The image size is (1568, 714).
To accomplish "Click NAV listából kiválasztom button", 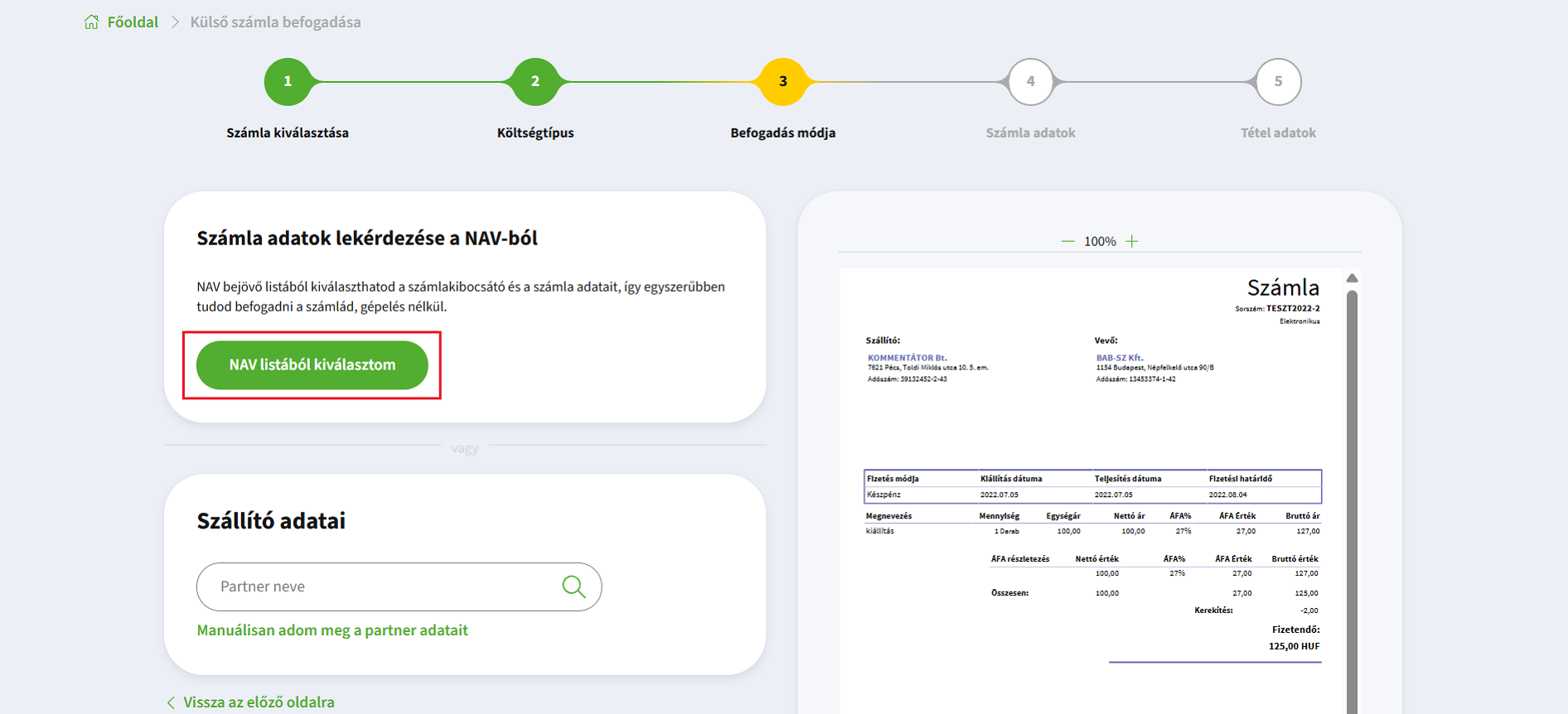I will pyautogui.click(x=312, y=364).
